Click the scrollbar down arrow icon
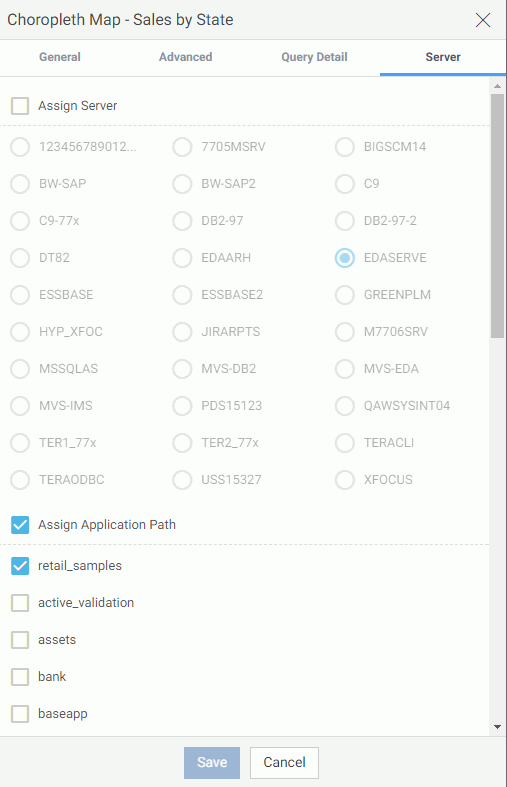Viewport: 507px width, 787px height. coord(497,727)
